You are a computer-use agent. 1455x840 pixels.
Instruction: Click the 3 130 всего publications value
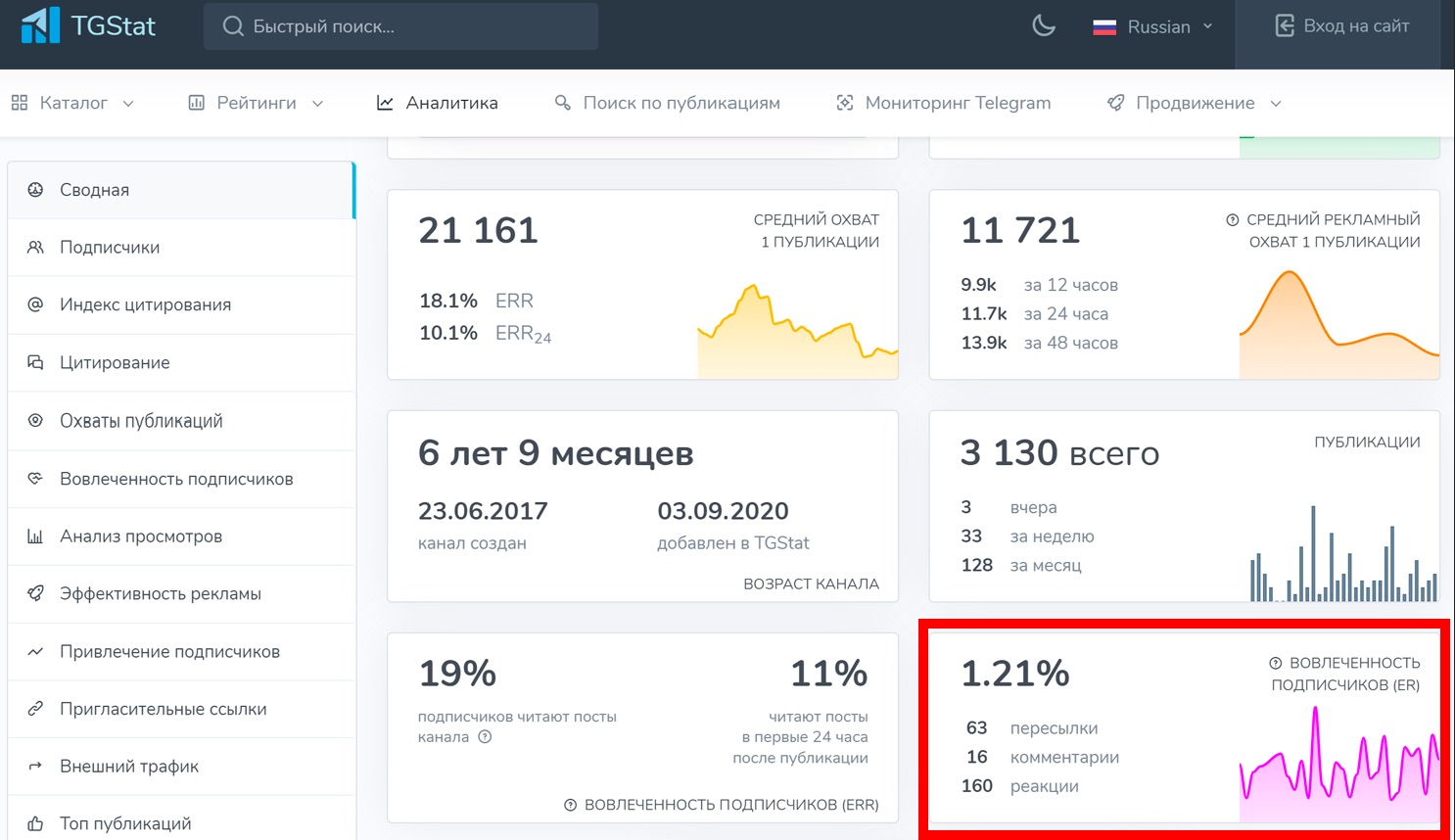1059,453
